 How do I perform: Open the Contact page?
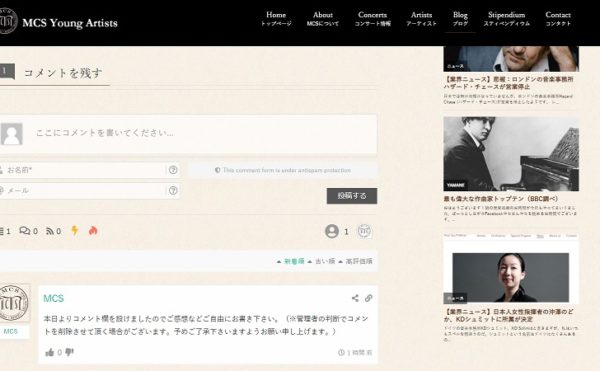pos(558,19)
